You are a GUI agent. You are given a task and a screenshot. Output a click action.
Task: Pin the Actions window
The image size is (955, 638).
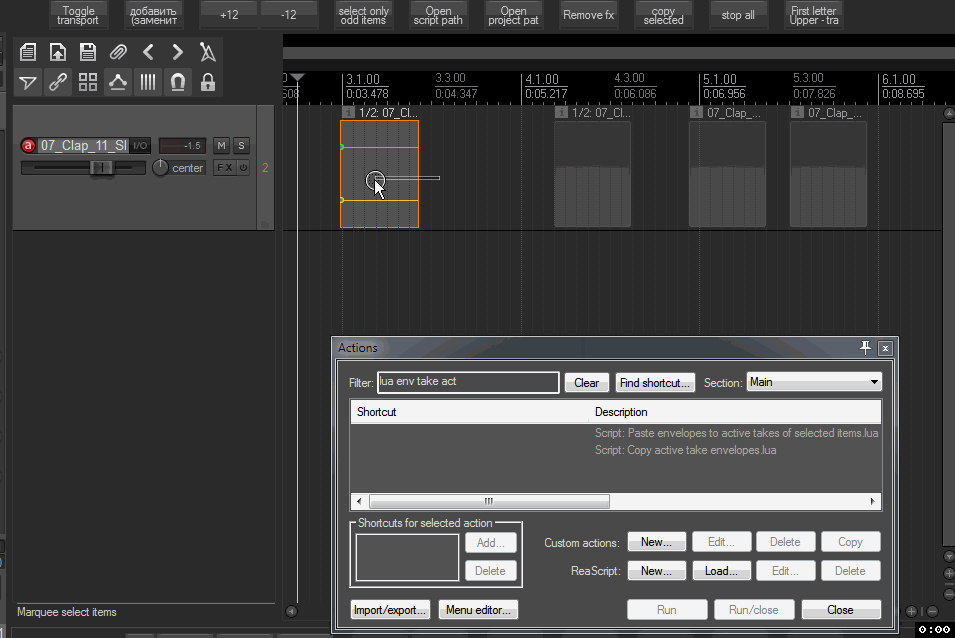866,348
